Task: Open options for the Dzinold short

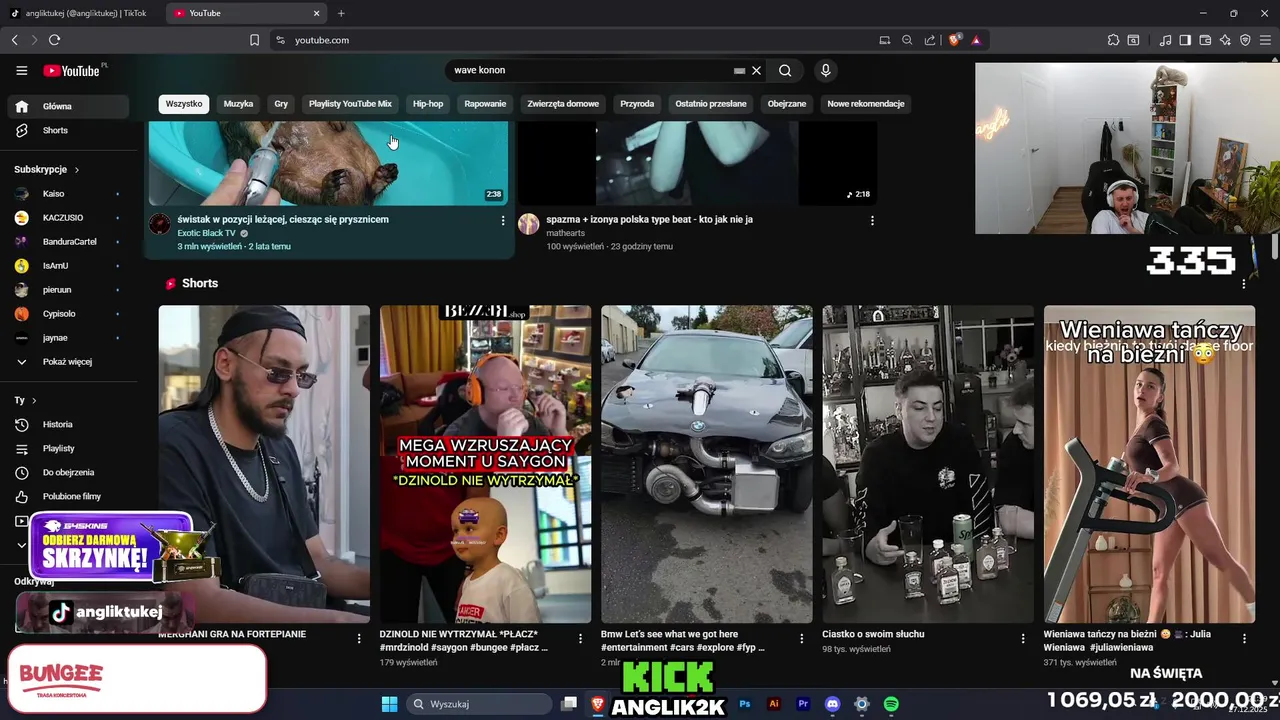Action: coord(580,638)
